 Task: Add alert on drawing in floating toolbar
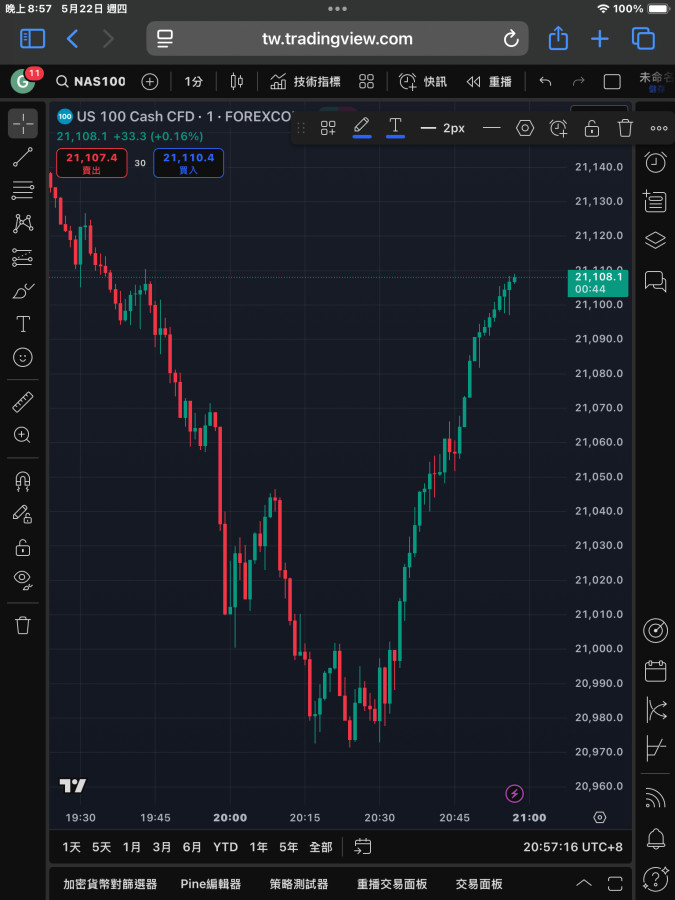tap(558, 128)
